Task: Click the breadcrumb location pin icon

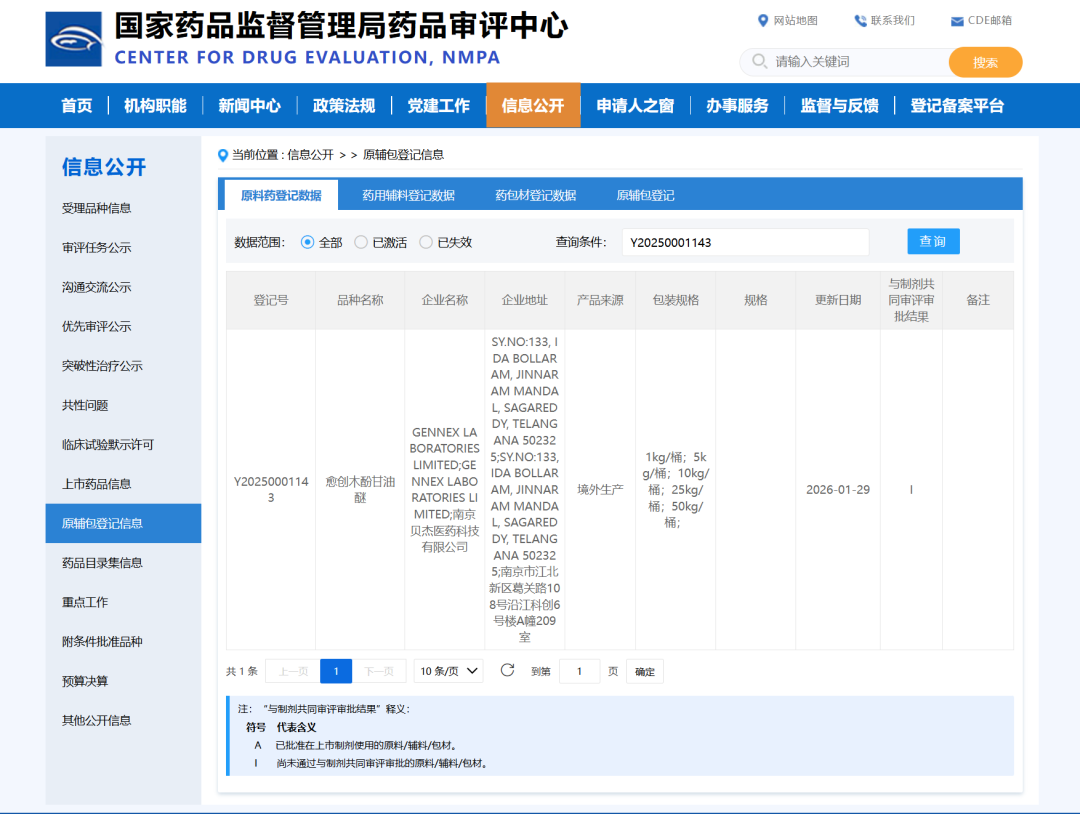Action: [x=222, y=154]
